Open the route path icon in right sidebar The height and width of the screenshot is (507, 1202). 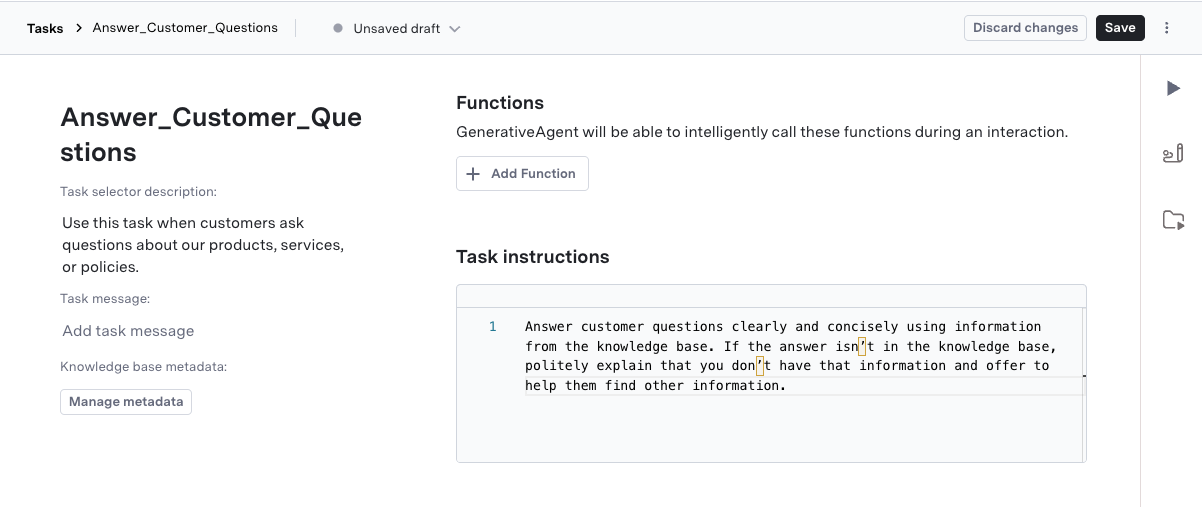[1173, 154]
